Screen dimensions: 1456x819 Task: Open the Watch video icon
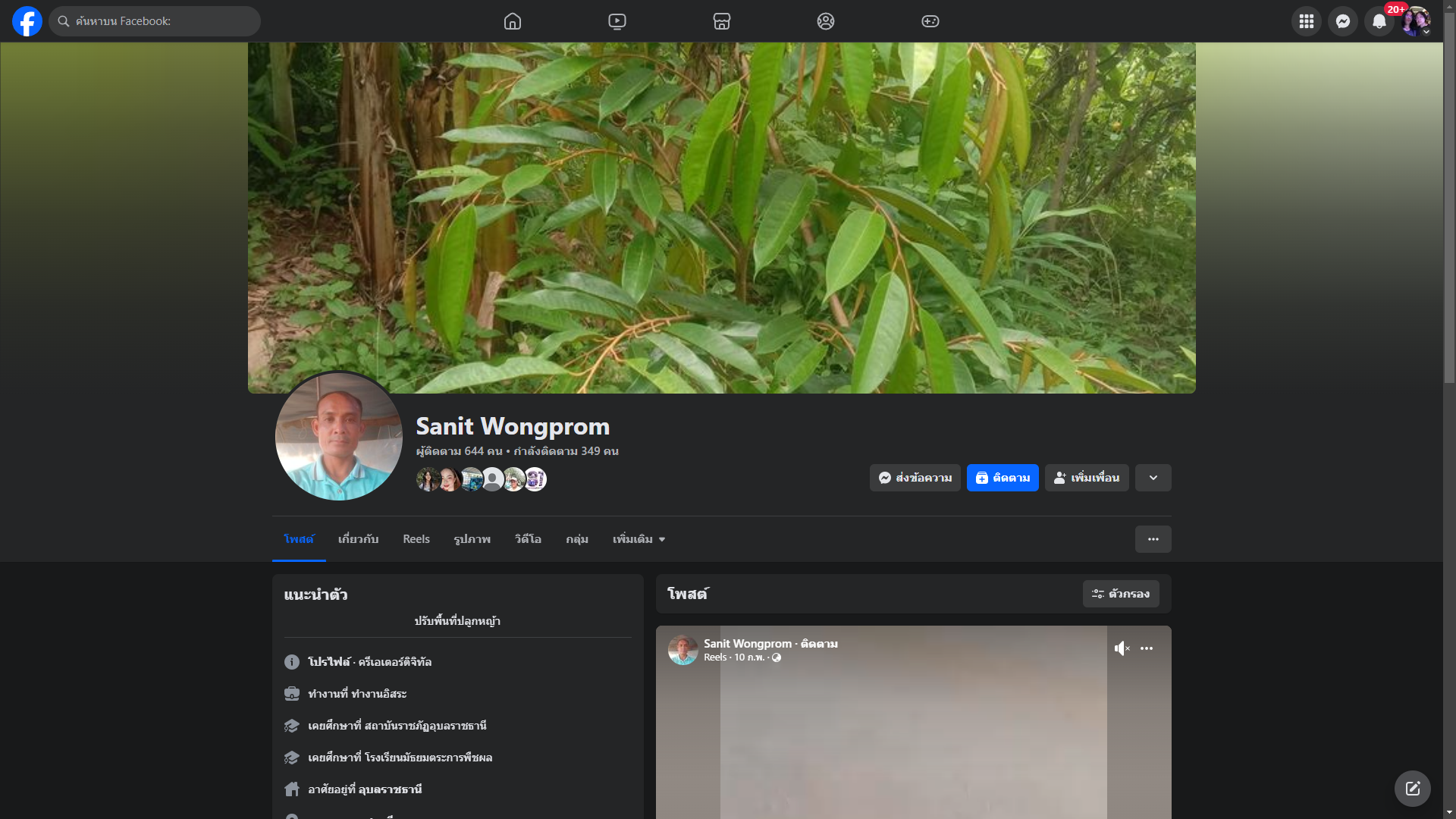tap(617, 21)
